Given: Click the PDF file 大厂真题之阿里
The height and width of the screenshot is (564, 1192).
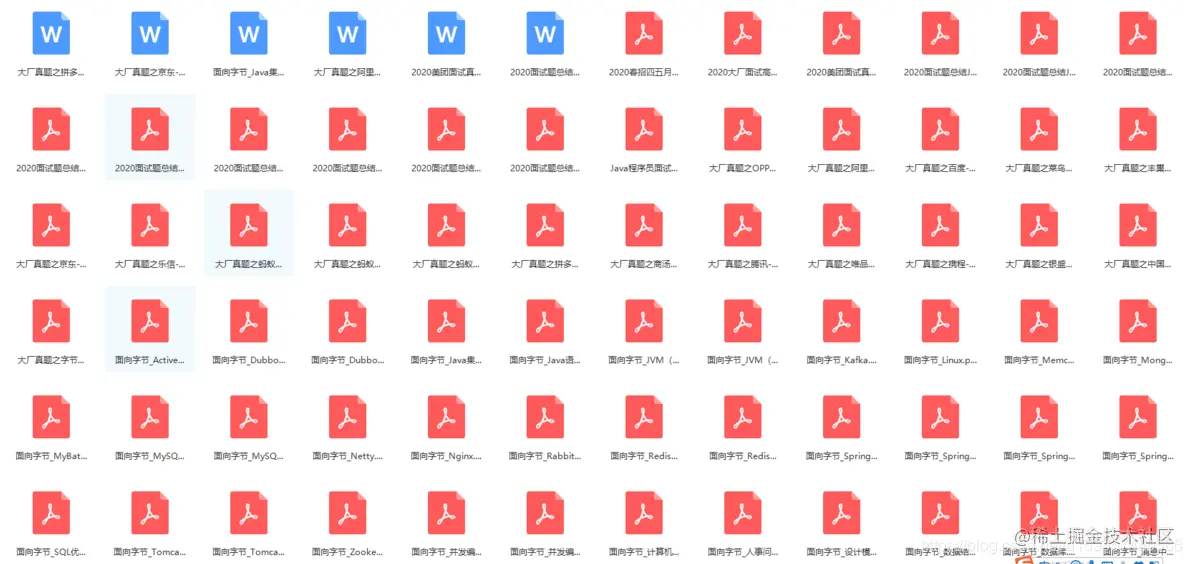Looking at the screenshot, I should pos(842,129).
